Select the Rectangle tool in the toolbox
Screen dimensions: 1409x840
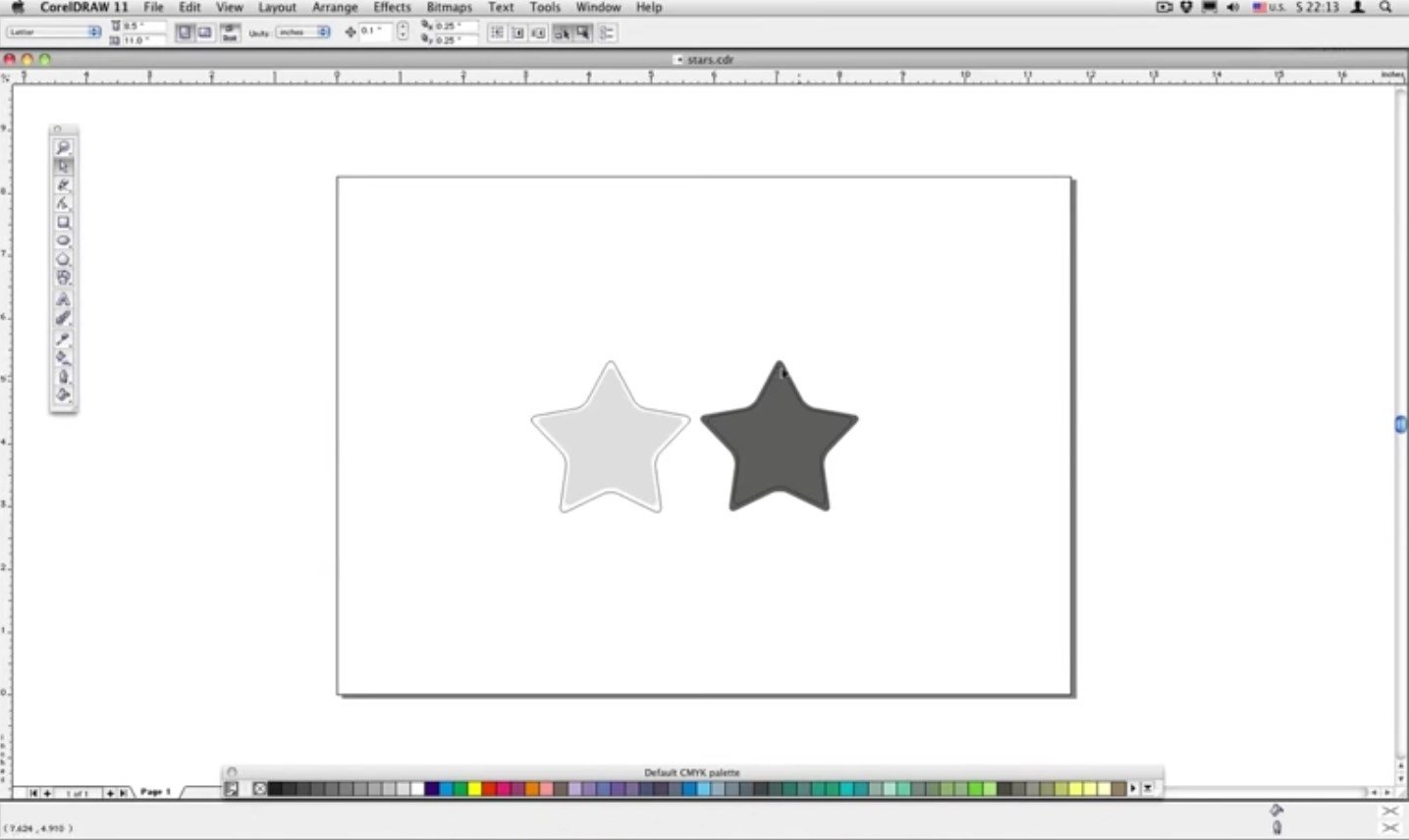(x=63, y=223)
